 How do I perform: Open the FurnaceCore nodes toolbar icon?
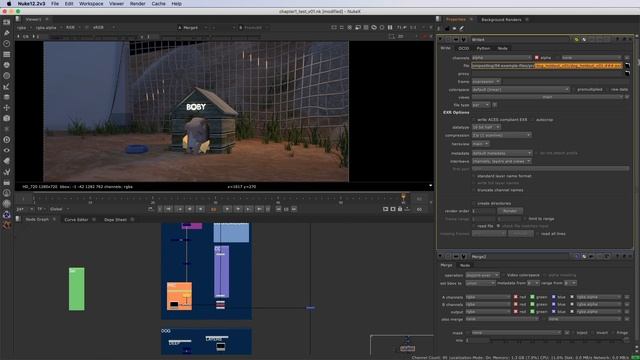[7, 193]
